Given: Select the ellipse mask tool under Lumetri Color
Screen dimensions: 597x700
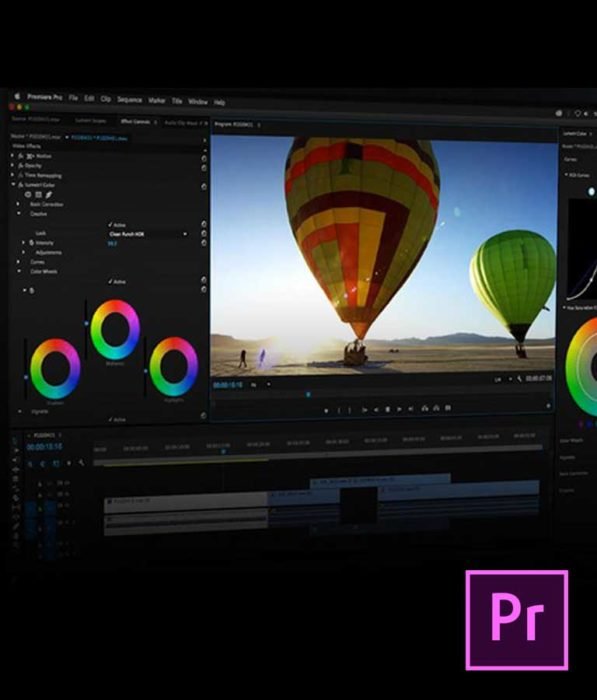Looking at the screenshot, I should 28,195.
